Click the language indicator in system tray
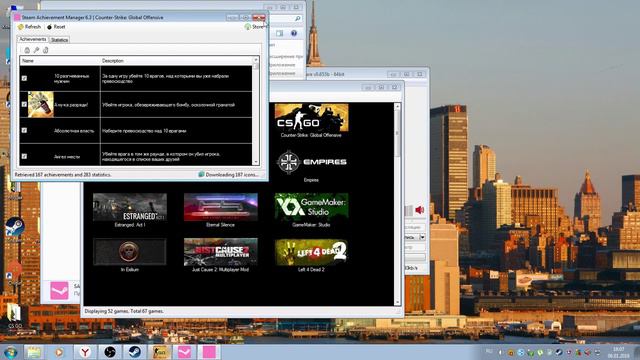 click(489, 351)
